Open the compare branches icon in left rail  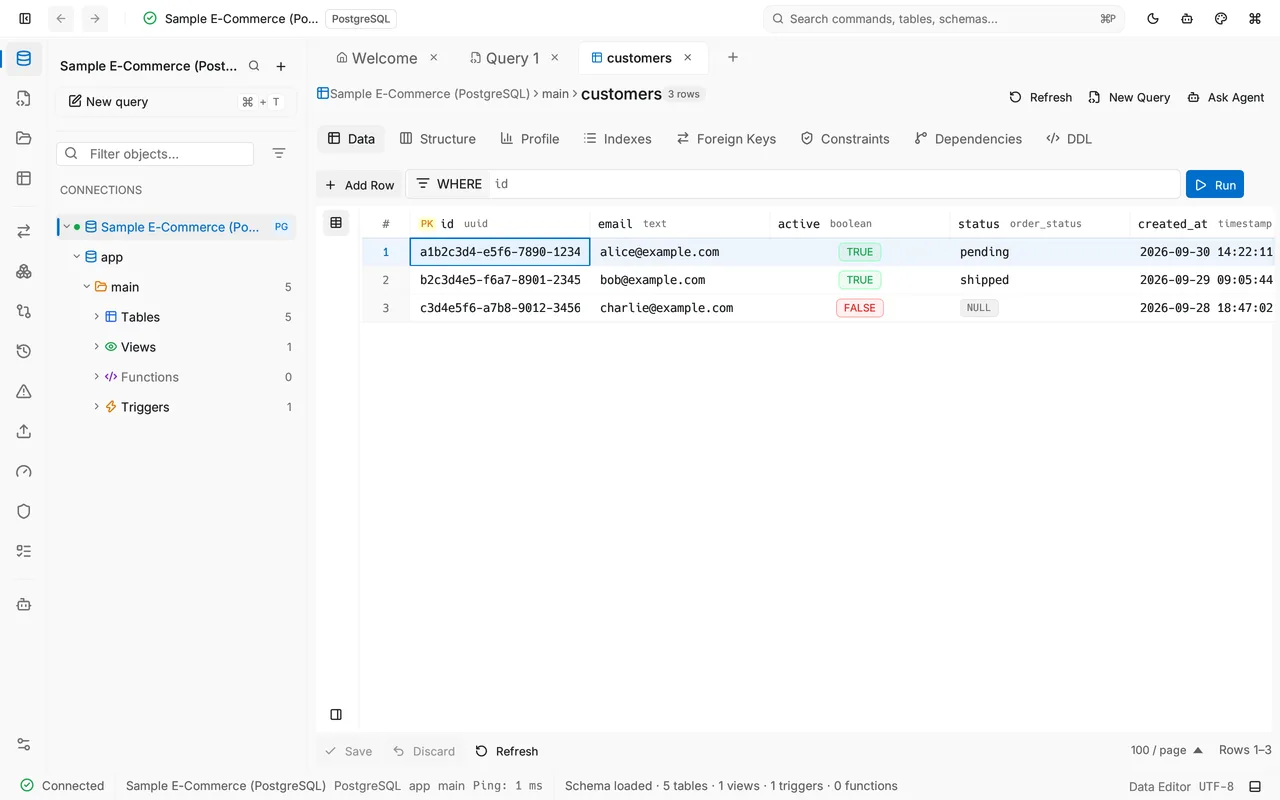pos(24,311)
